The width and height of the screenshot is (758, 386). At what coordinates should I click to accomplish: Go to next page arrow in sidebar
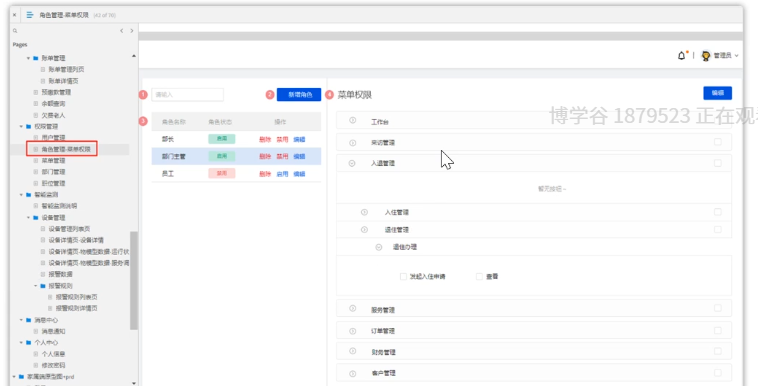(x=131, y=30)
